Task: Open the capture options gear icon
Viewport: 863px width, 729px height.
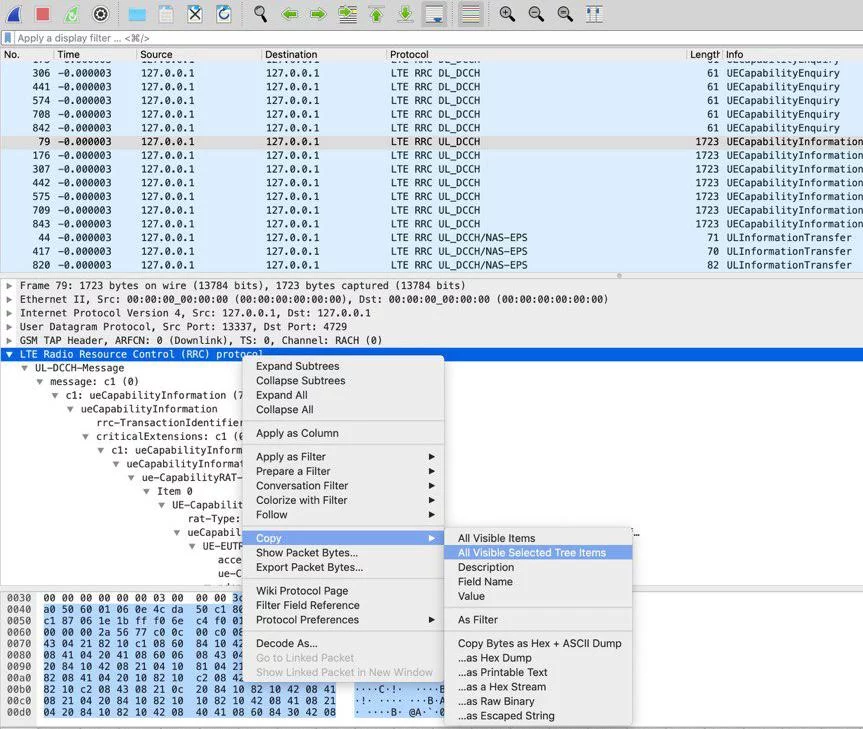Action: tap(100, 14)
